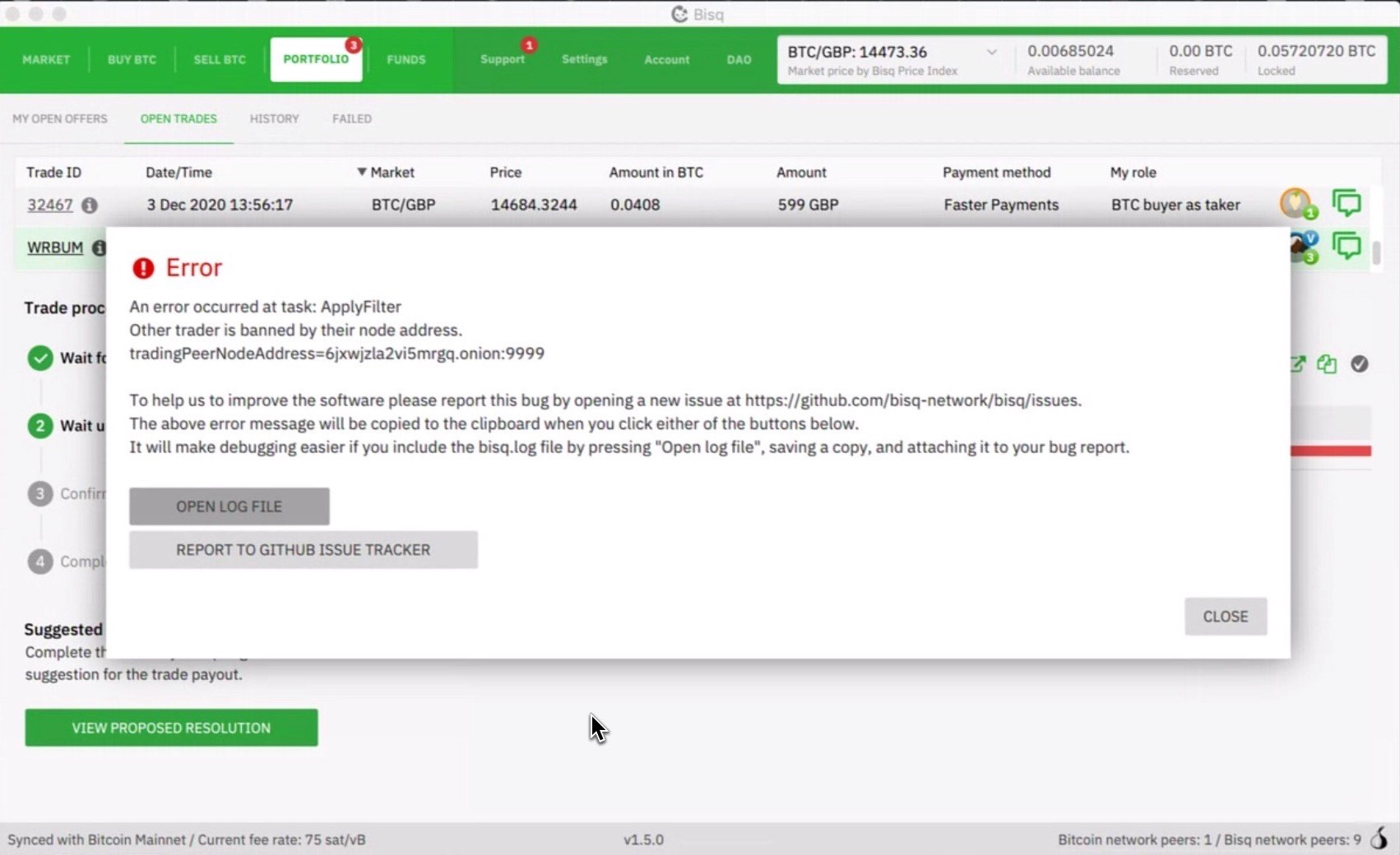The height and width of the screenshot is (855, 1400).
Task: Click the Tor status icon in status bar
Action: 1379,839
